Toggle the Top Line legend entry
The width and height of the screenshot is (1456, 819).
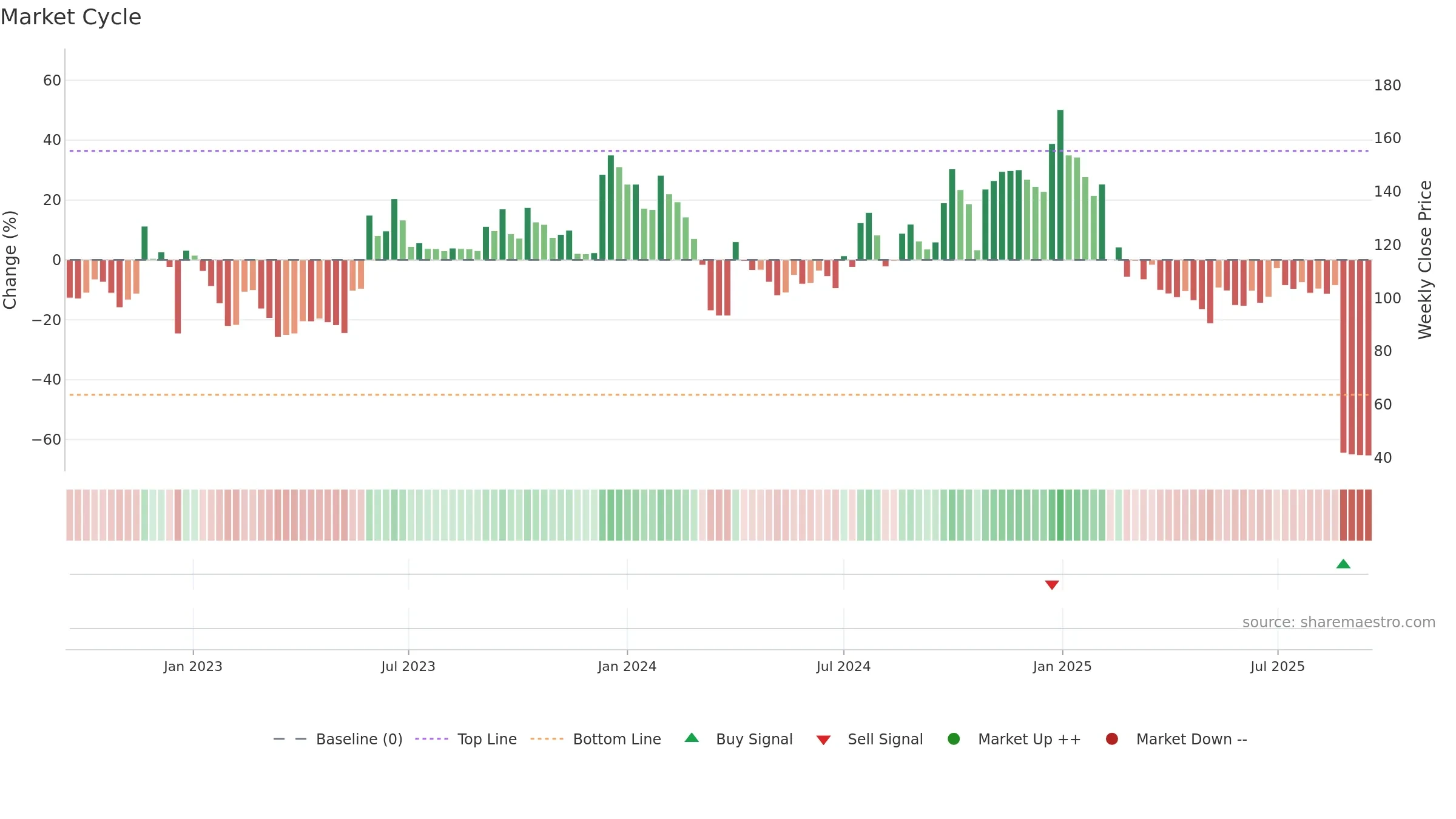pos(466,739)
